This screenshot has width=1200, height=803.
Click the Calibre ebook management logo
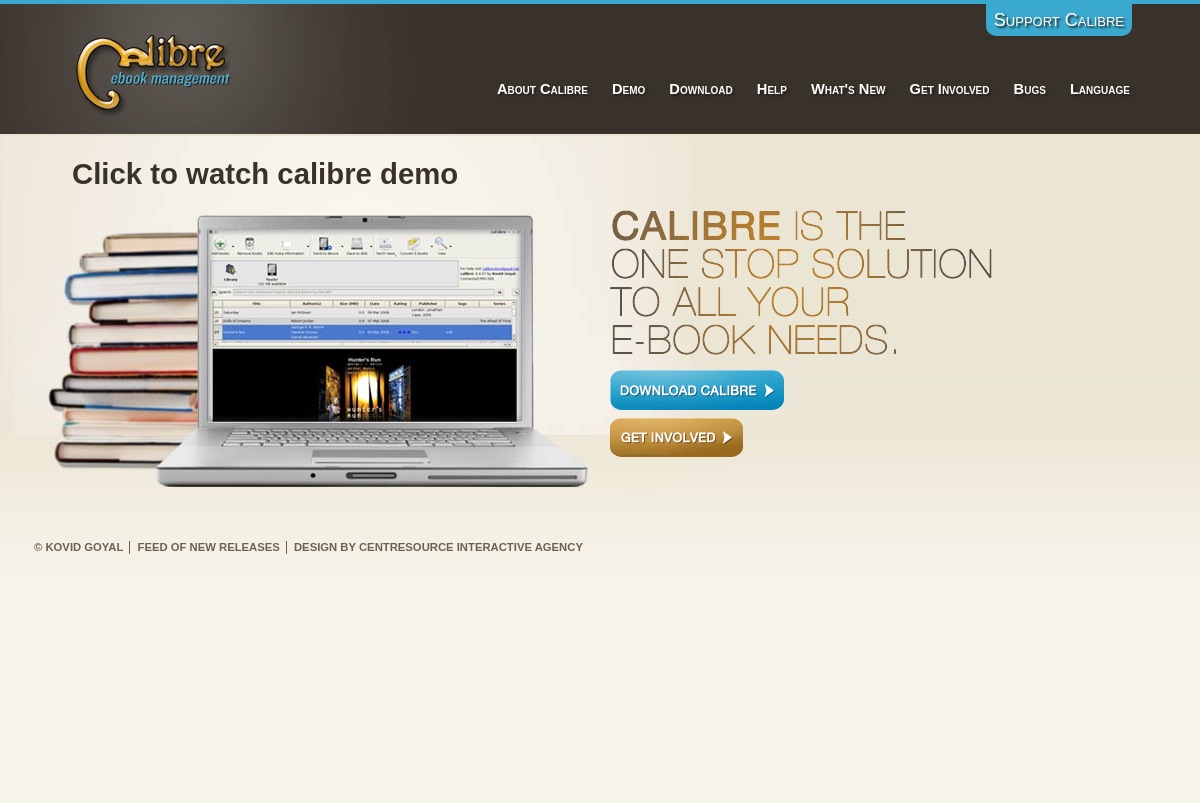click(x=153, y=74)
